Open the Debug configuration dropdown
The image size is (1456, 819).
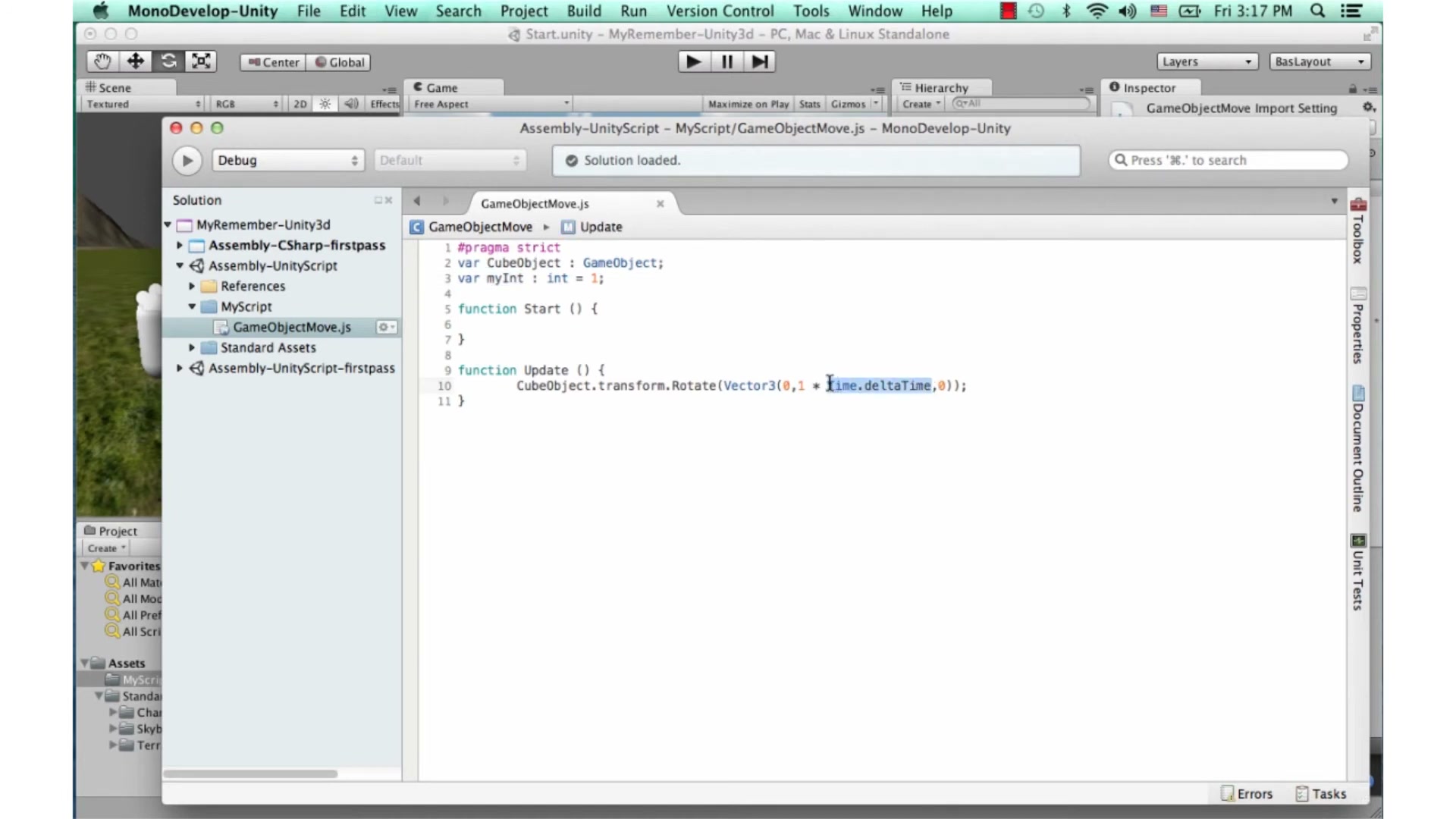point(287,161)
